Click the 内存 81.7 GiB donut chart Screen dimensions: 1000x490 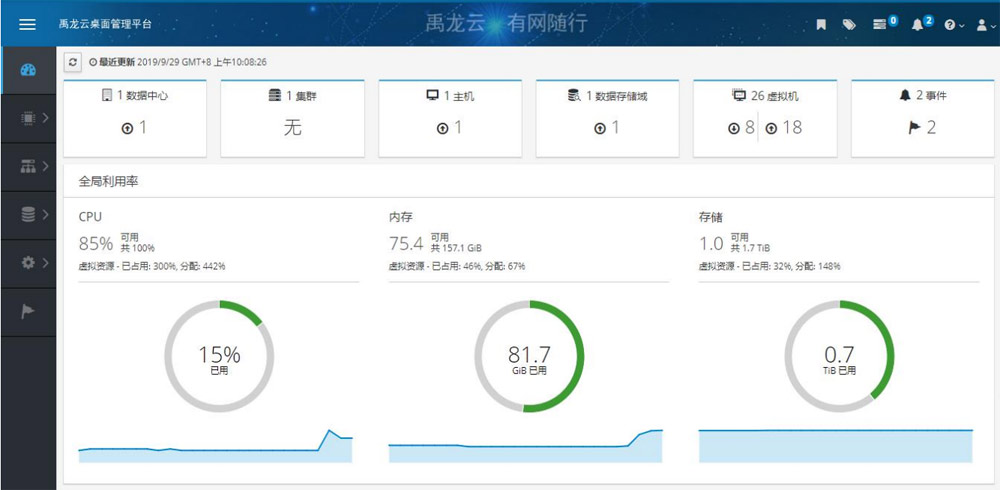[529, 357]
